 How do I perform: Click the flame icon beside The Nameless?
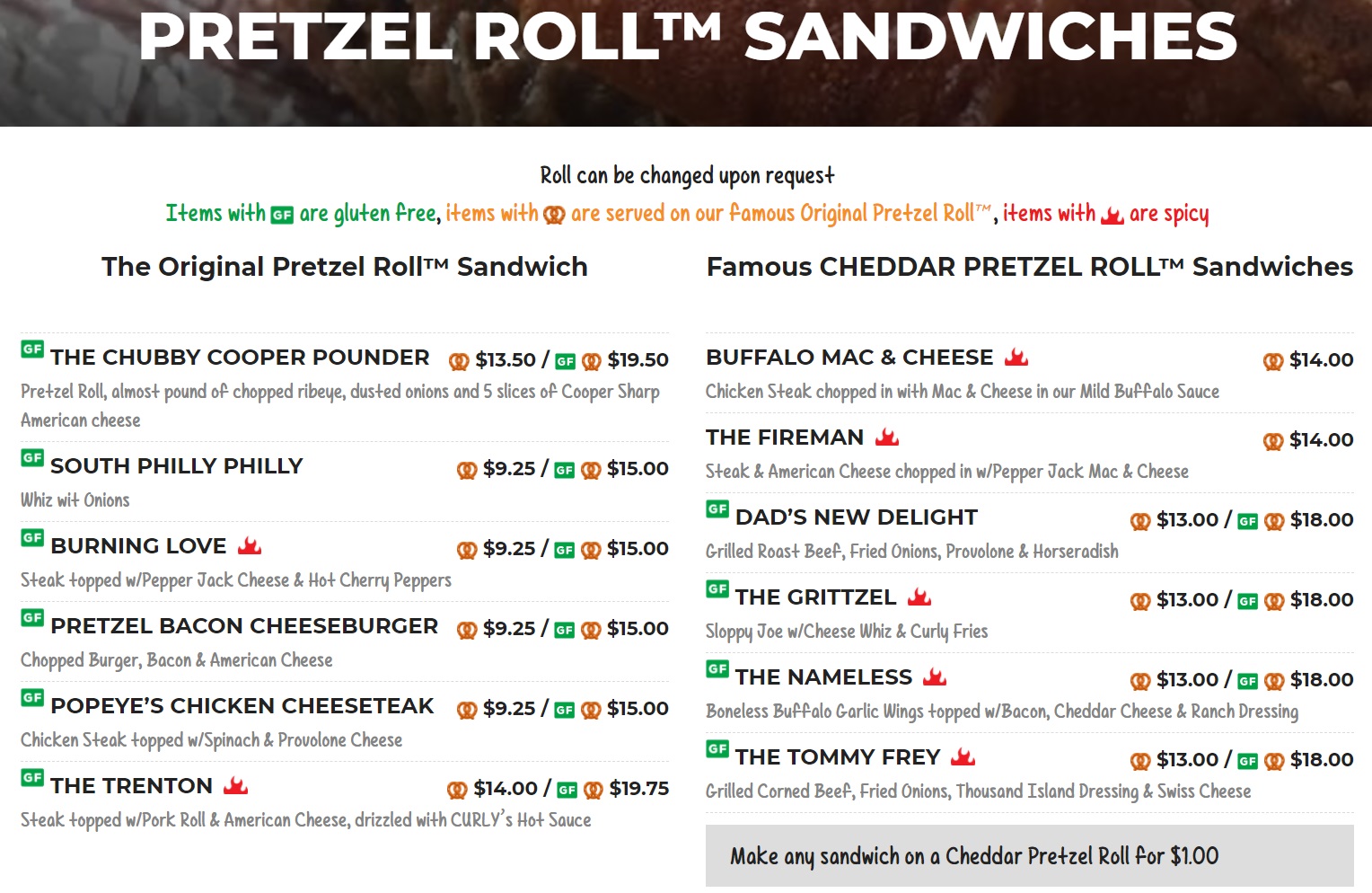[x=935, y=676]
